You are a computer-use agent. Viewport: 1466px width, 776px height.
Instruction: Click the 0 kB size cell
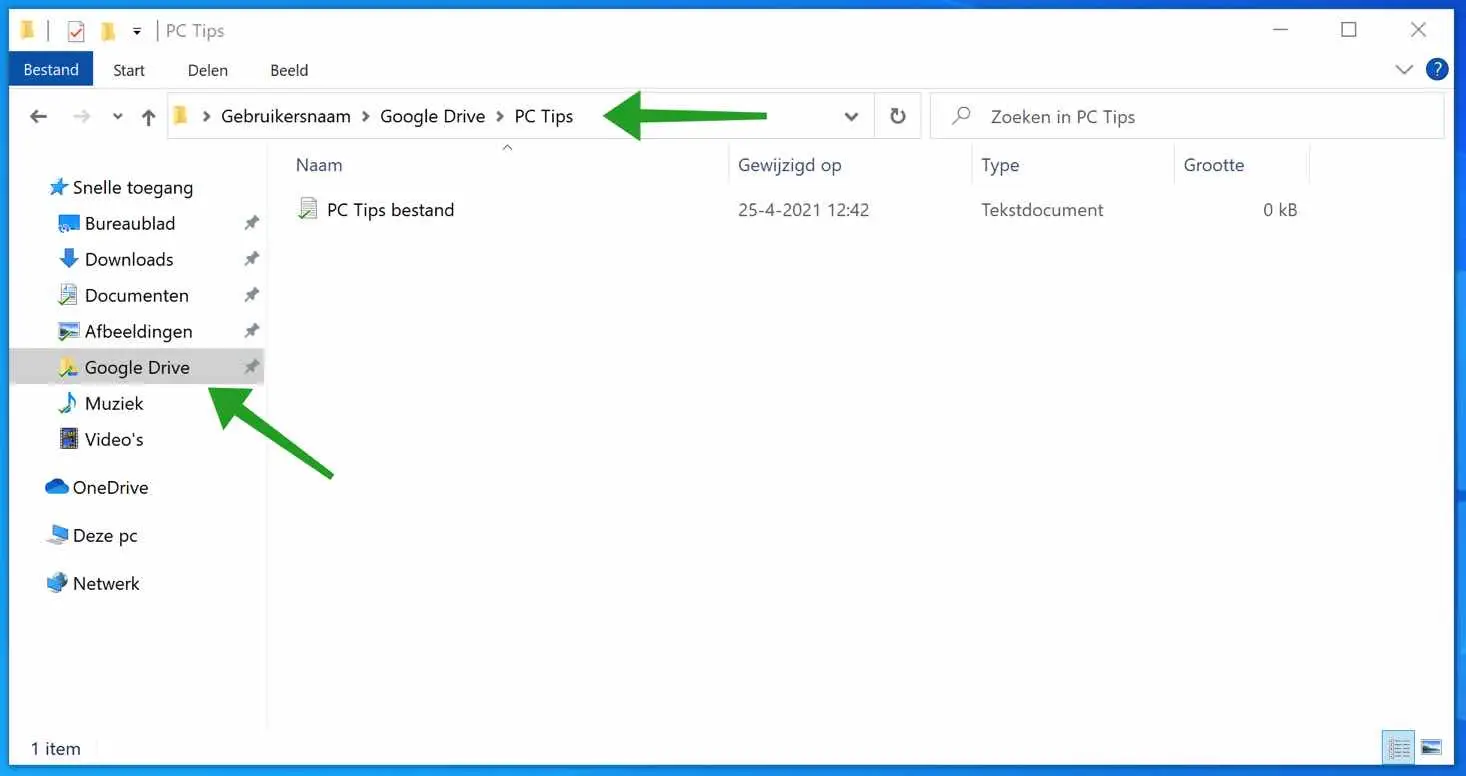tap(1280, 210)
